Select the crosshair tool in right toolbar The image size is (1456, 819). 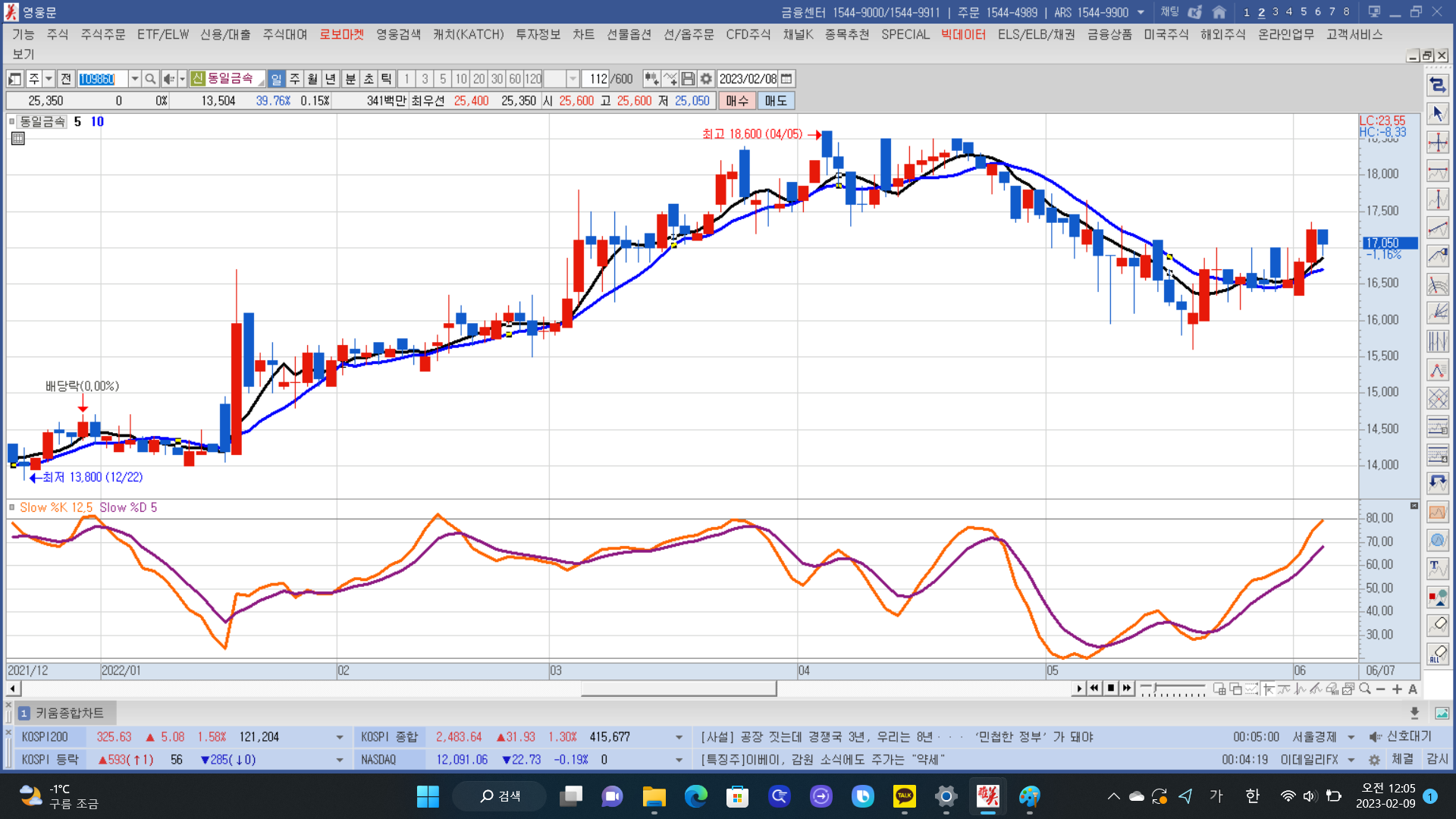coord(1438,143)
